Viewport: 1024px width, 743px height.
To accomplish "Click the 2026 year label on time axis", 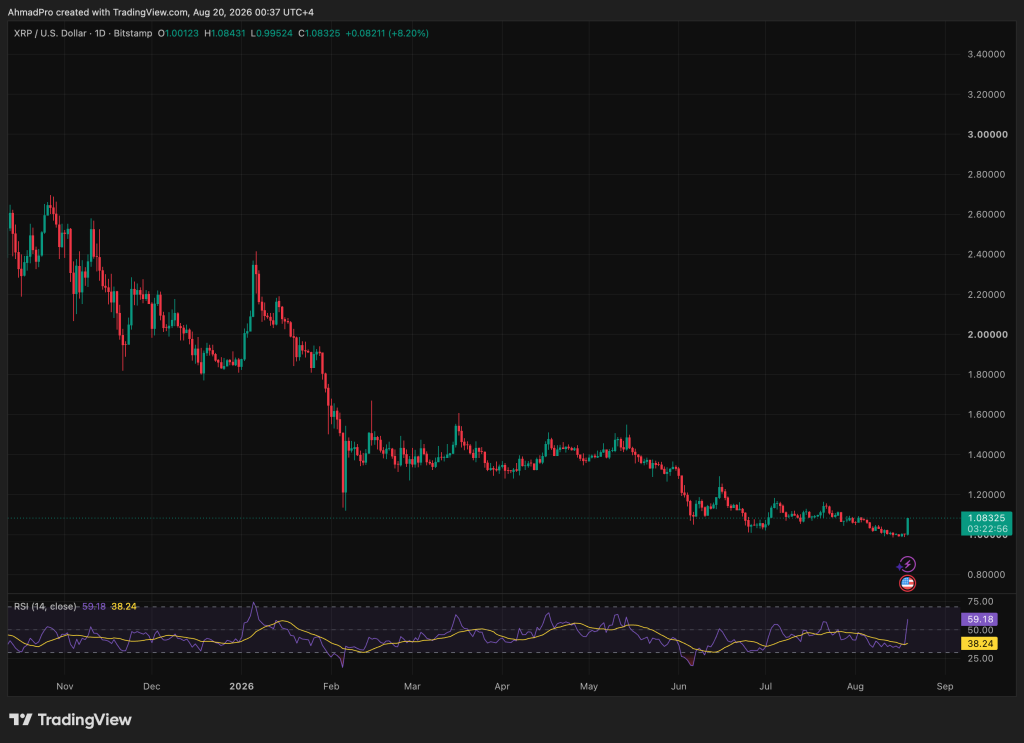I will 242,686.
